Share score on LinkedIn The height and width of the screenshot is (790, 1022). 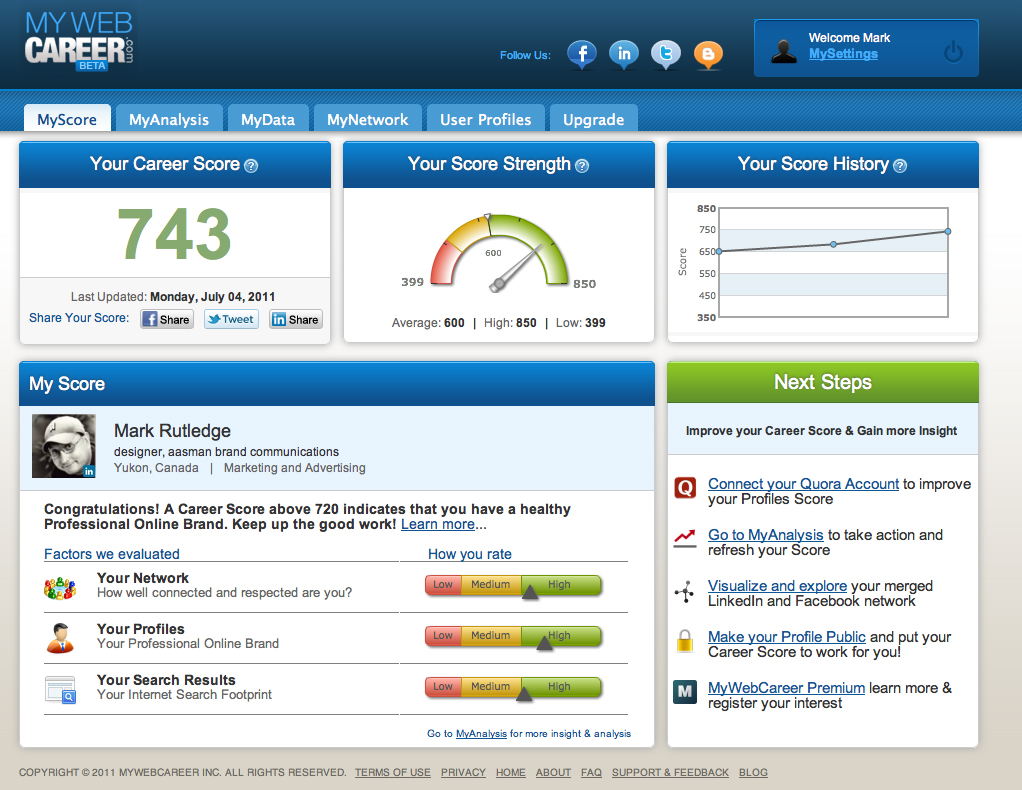coord(296,319)
